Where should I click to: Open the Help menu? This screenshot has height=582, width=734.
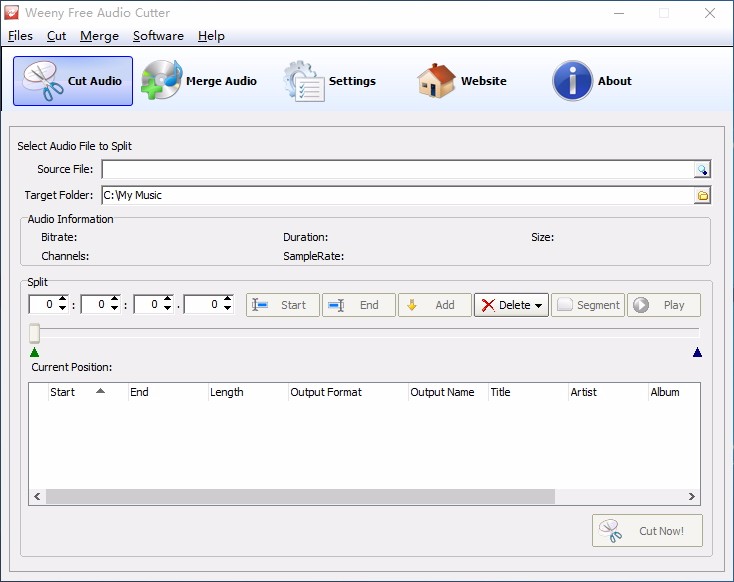point(211,36)
